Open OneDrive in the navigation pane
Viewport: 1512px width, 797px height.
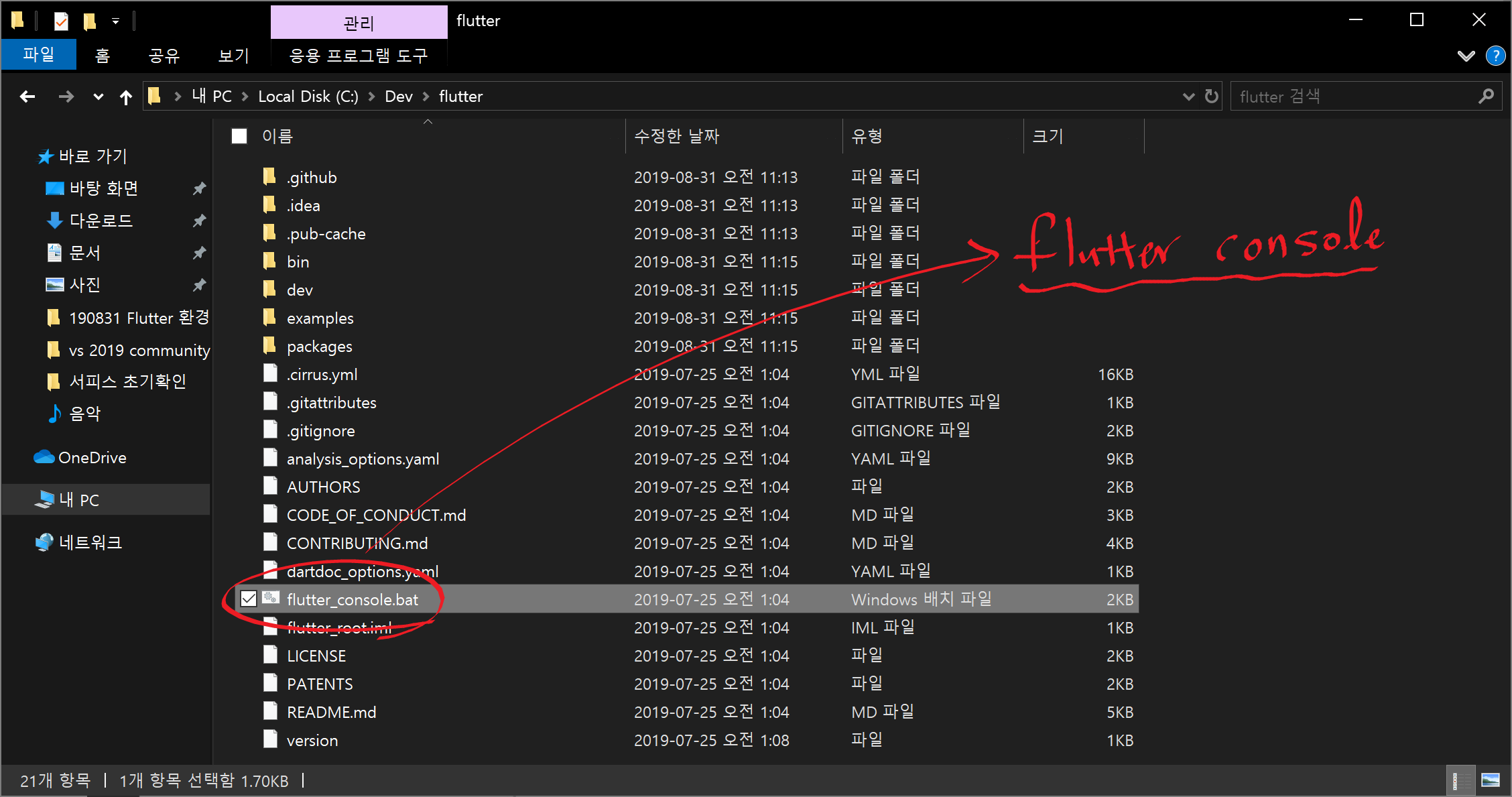click(92, 458)
